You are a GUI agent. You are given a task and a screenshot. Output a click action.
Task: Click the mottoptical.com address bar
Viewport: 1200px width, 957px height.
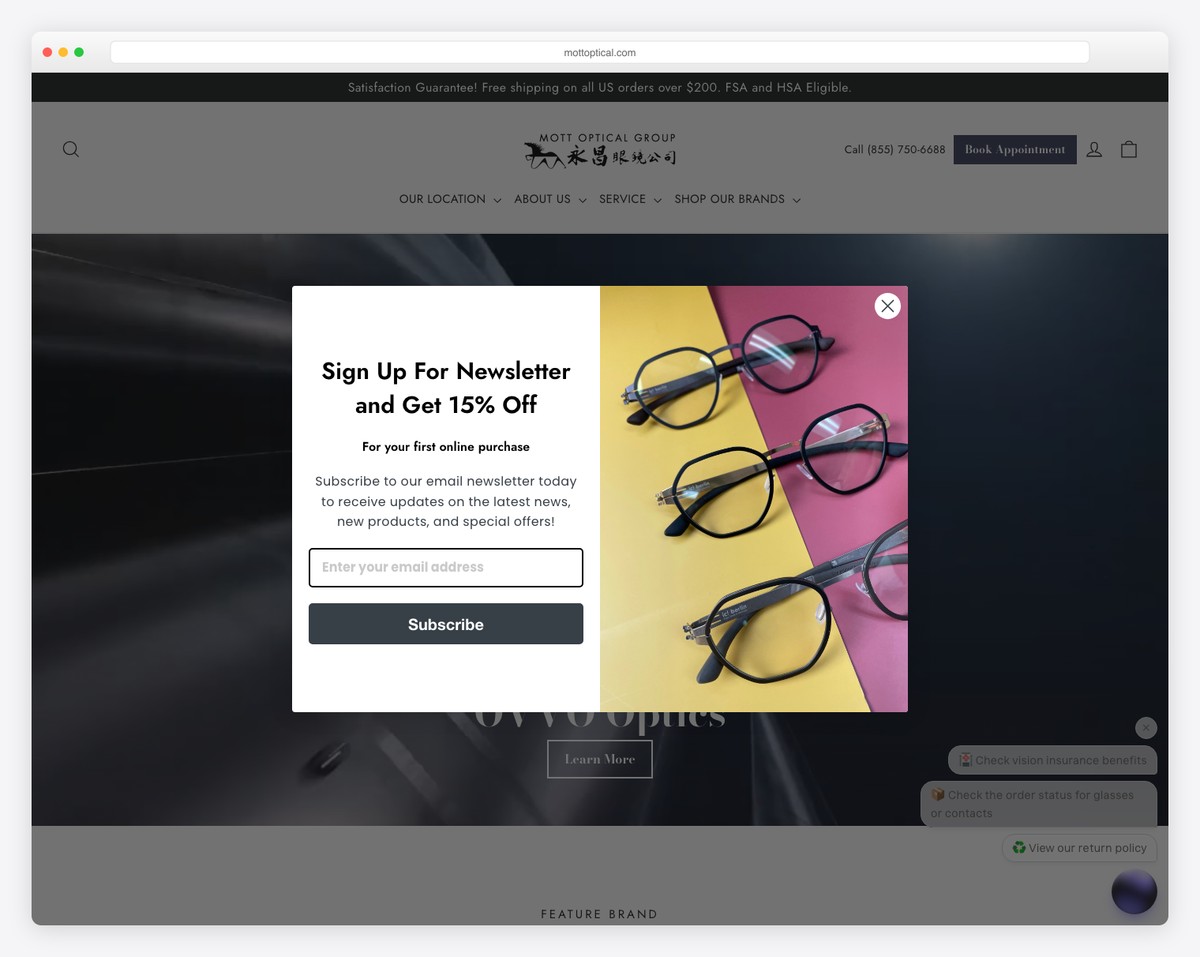(599, 51)
